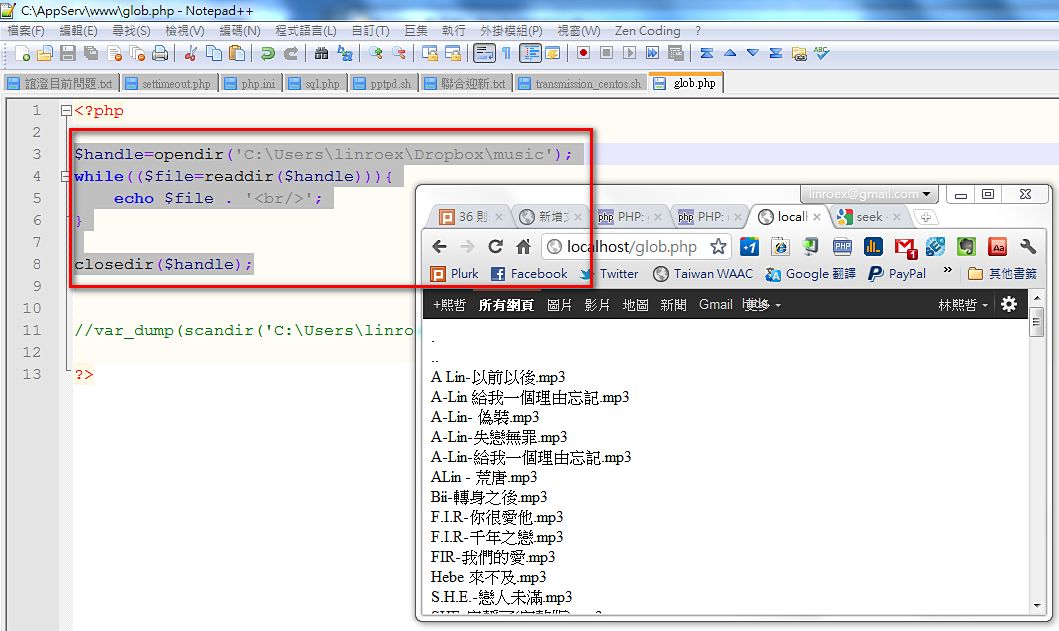This screenshot has width=1059, height=631.
Task: Click the Redo arrow icon
Action: pyautogui.click(x=290, y=53)
